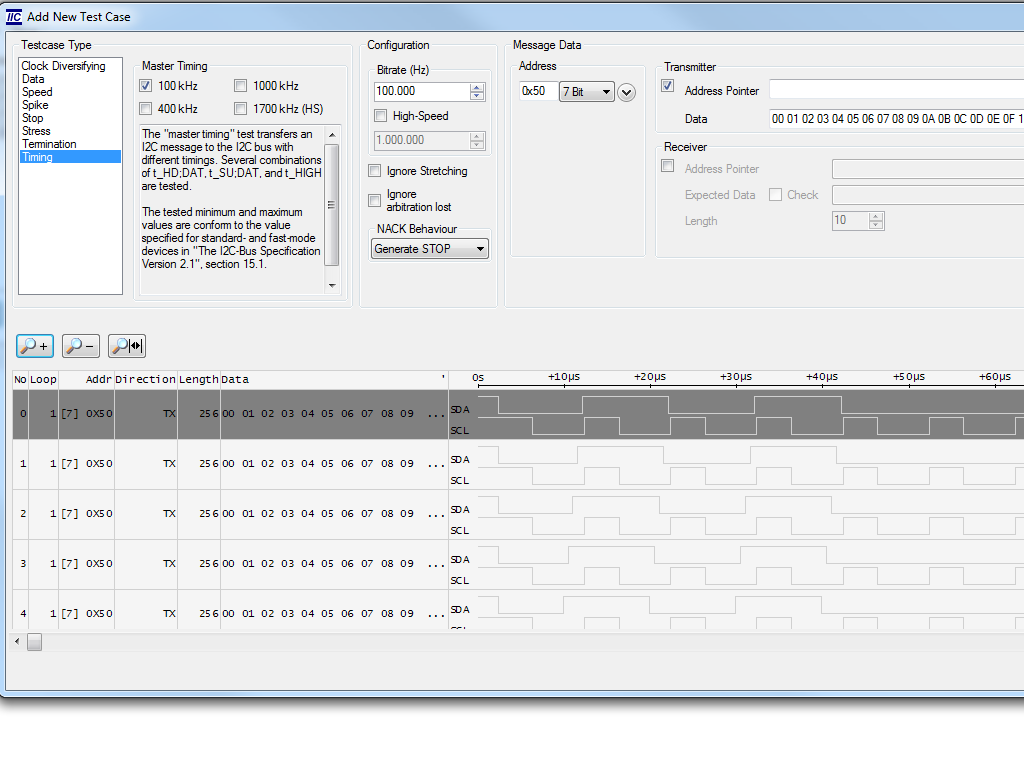Select Stress in testcase type list
The height and width of the screenshot is (768, 1024).
36,131
